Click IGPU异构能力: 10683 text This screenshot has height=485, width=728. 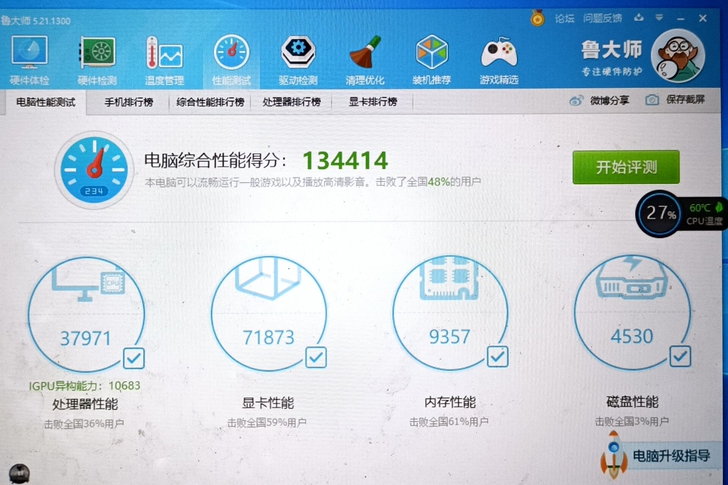(84, 386)
